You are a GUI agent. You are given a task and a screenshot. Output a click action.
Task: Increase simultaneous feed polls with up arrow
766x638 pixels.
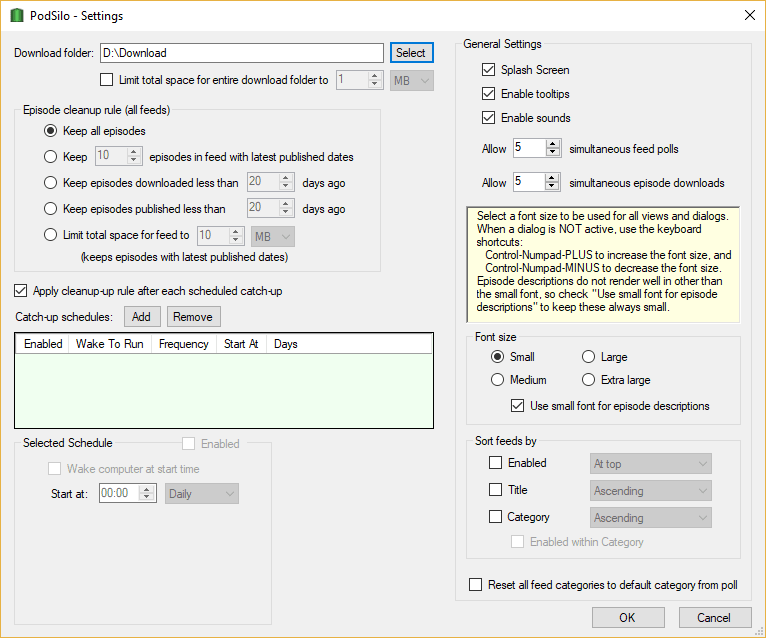coord(553,143)
